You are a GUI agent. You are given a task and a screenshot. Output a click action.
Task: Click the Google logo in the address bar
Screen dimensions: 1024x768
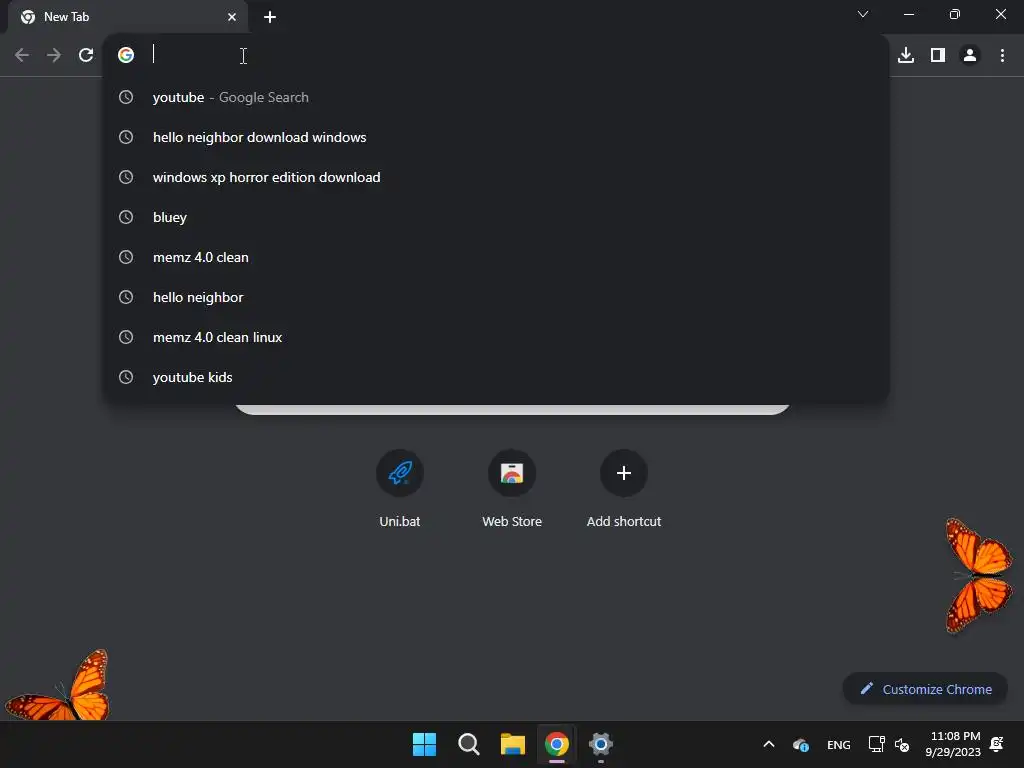(x=126, y=55)
